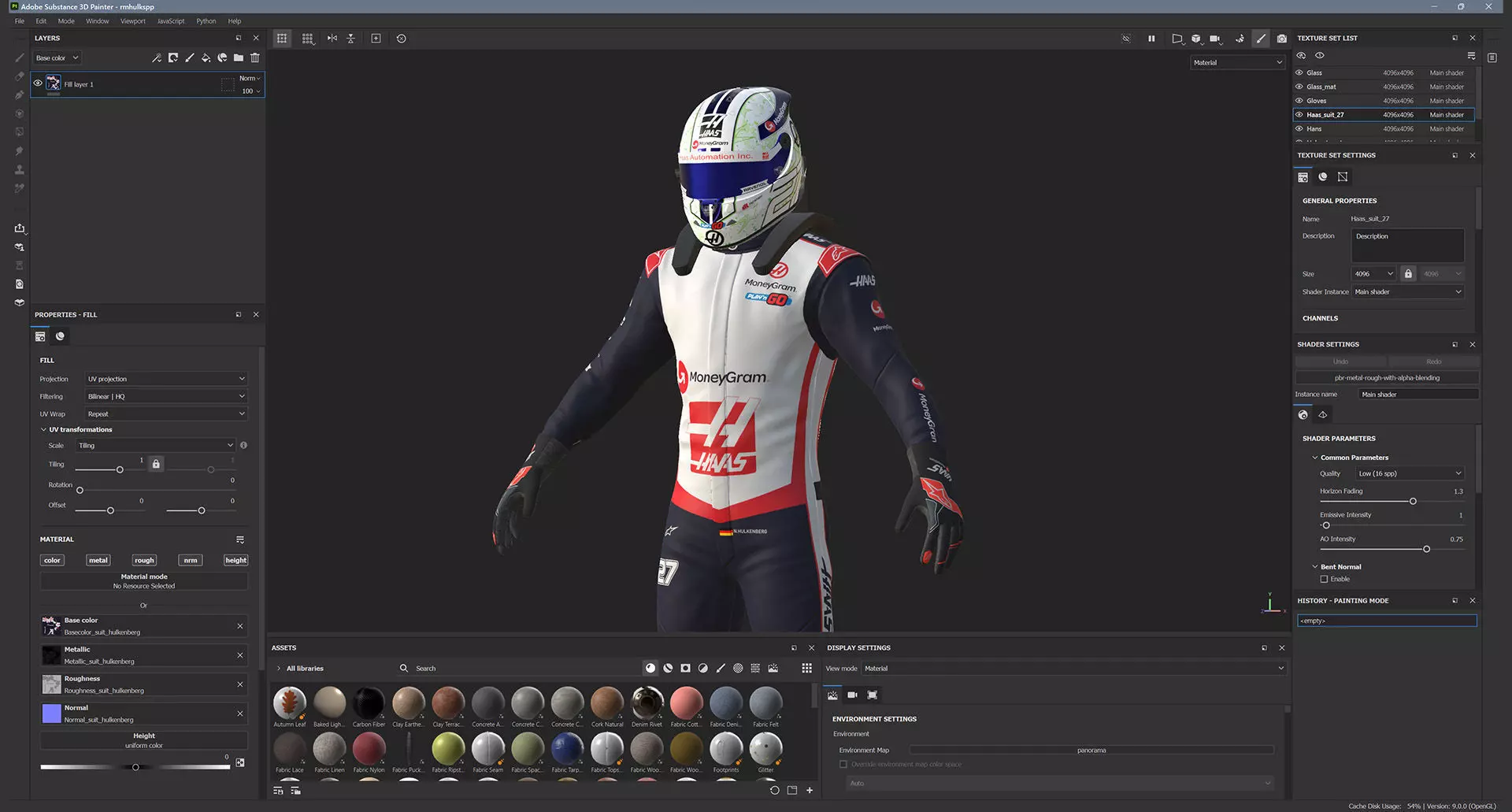
Task: Expand the All libraries tree
Action: coord(279,668)
